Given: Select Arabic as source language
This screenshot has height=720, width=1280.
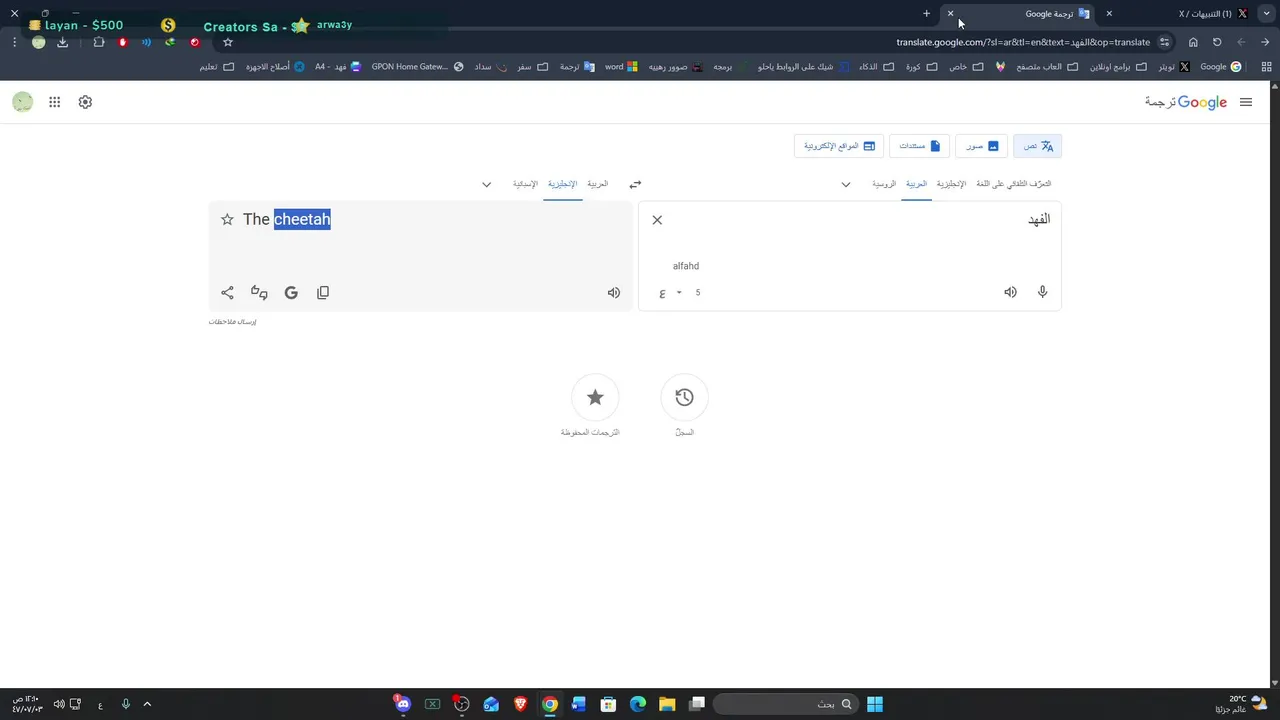Looking at the screenshot, I should 916,184.
